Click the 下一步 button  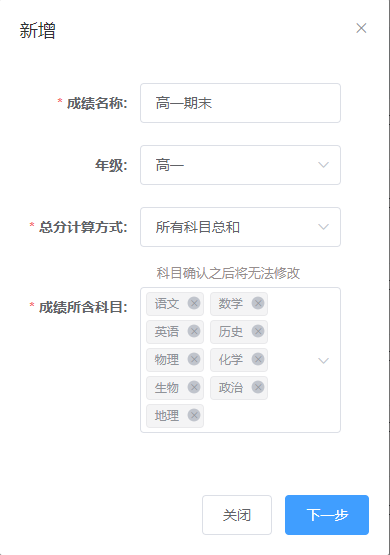(327, 515)
